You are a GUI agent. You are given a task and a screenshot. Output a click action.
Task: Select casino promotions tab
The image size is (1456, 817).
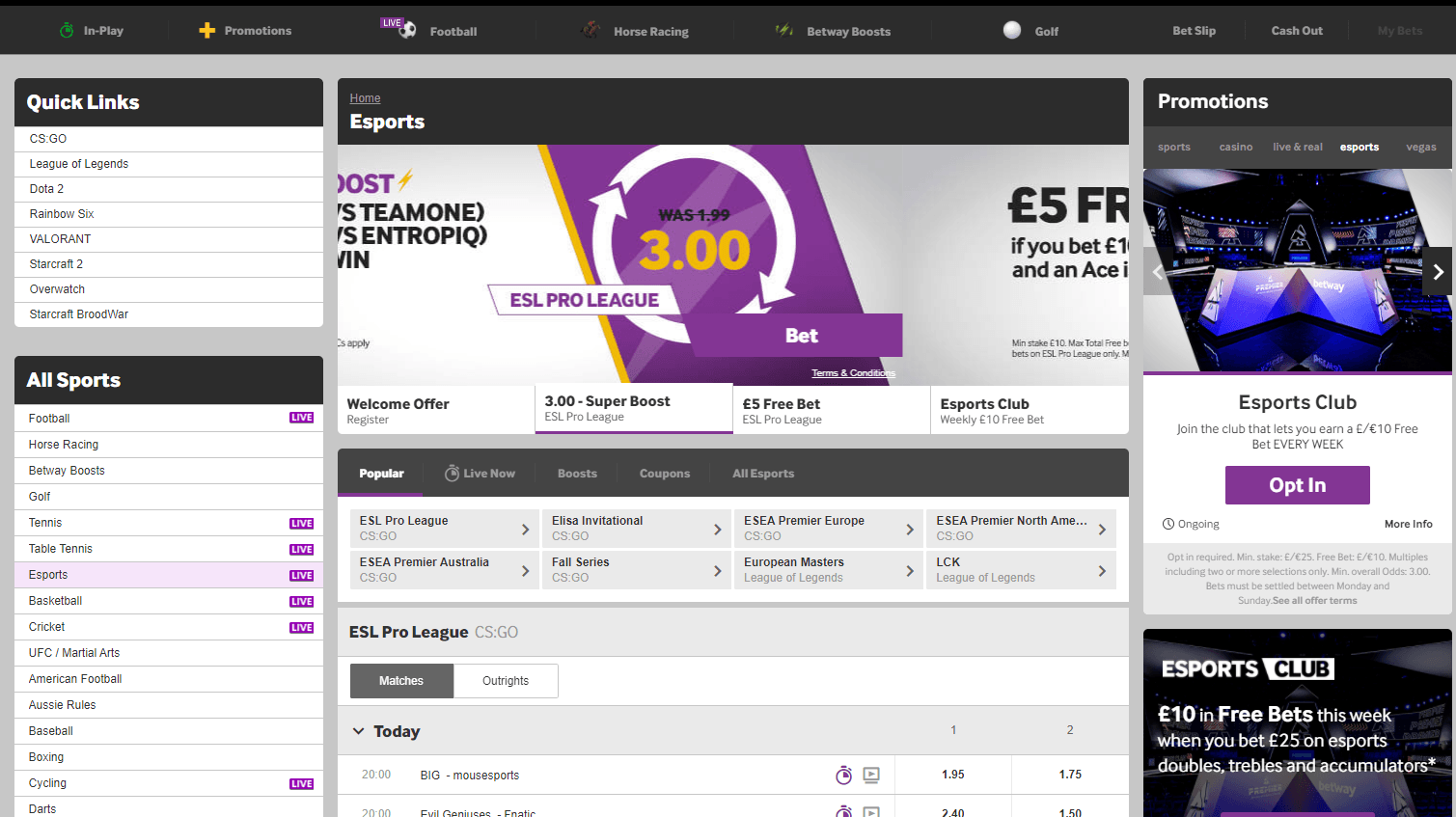(x=1236, y=148)
